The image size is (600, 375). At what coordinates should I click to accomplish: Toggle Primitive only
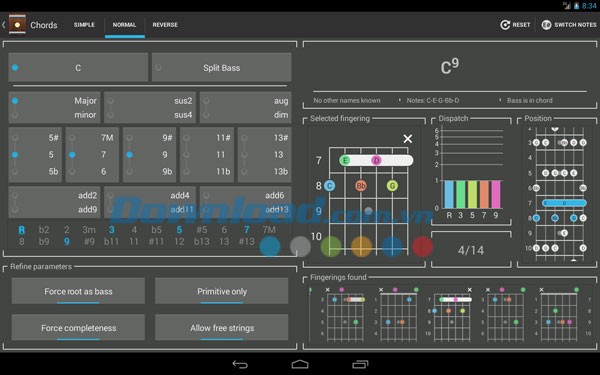[x=222, y=291]
